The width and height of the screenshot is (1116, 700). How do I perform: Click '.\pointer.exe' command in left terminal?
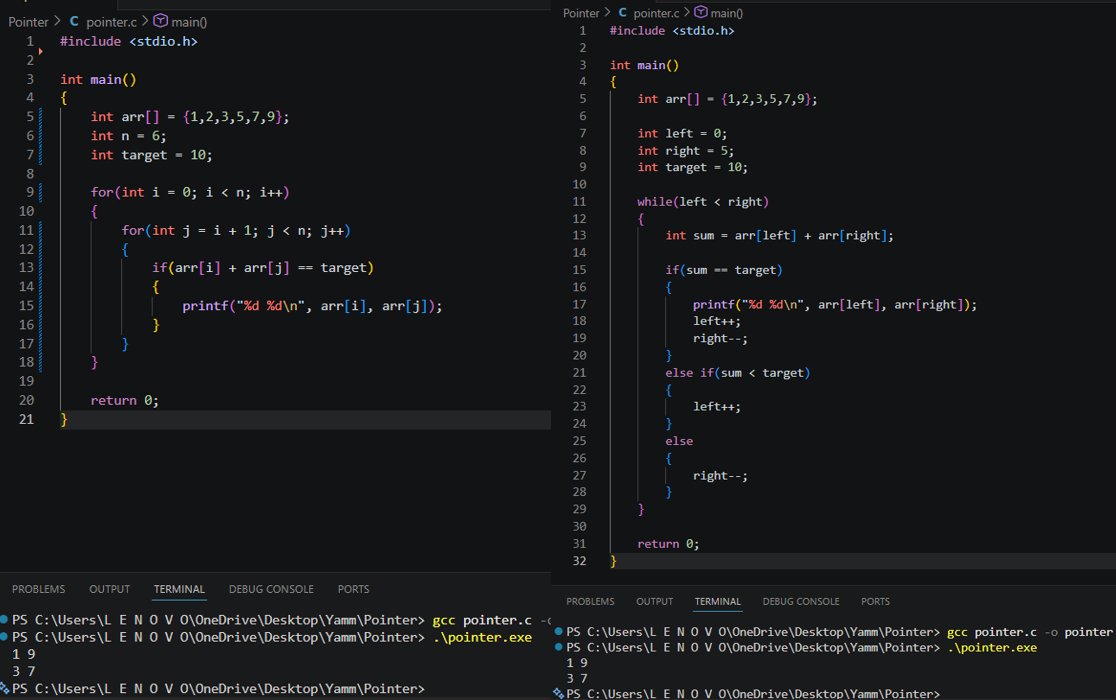[482, 637]
